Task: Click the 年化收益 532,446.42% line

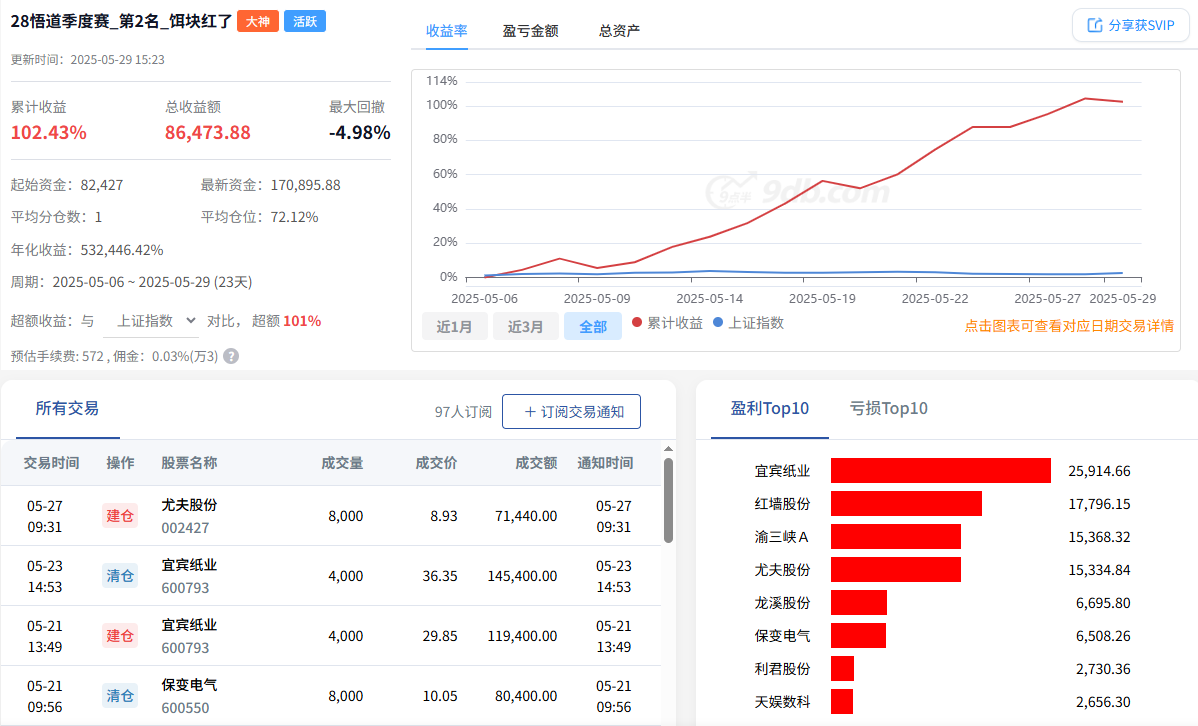Action: point(87,250)
